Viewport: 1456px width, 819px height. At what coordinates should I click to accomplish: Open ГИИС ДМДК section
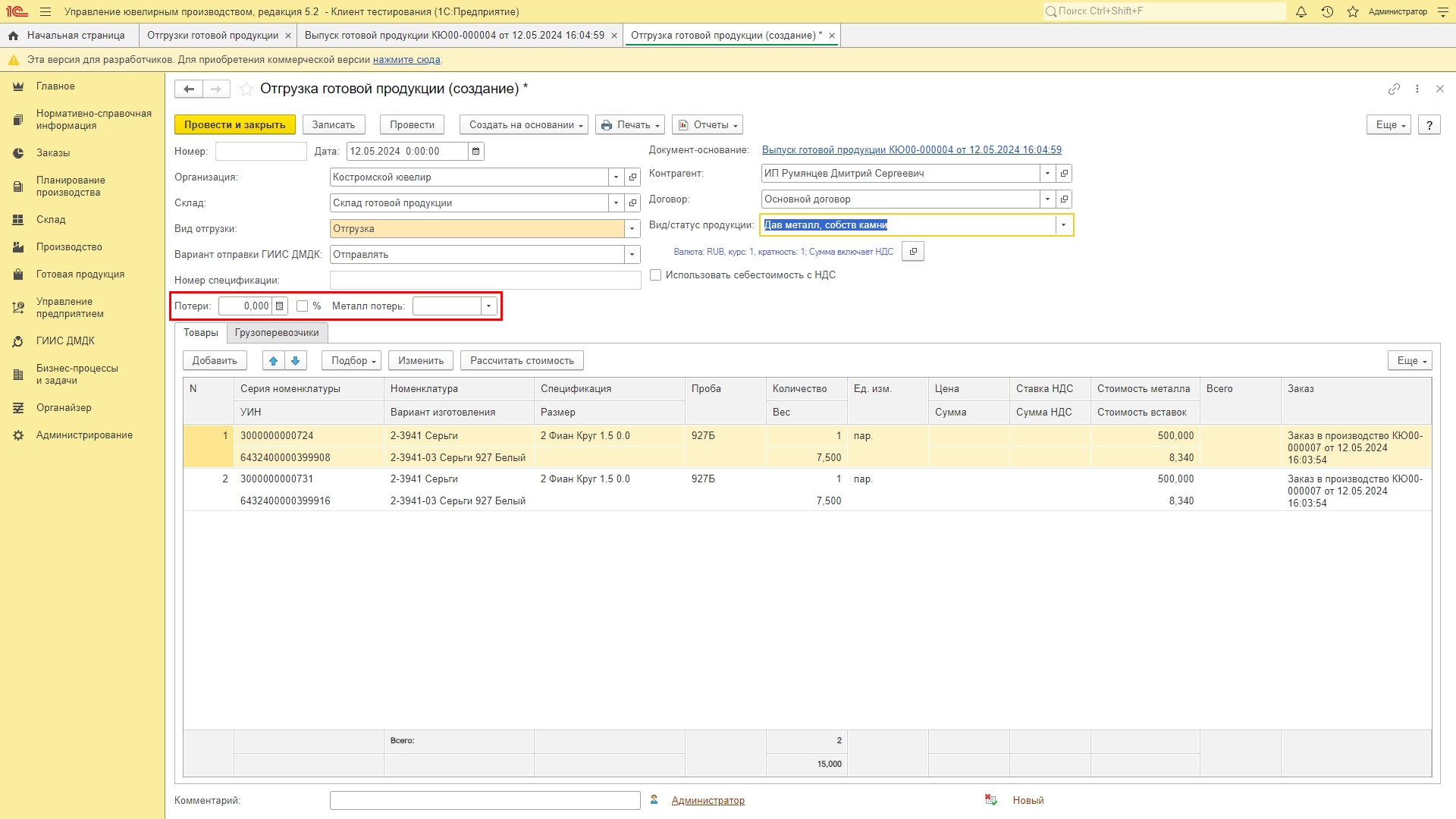(65, 341)
